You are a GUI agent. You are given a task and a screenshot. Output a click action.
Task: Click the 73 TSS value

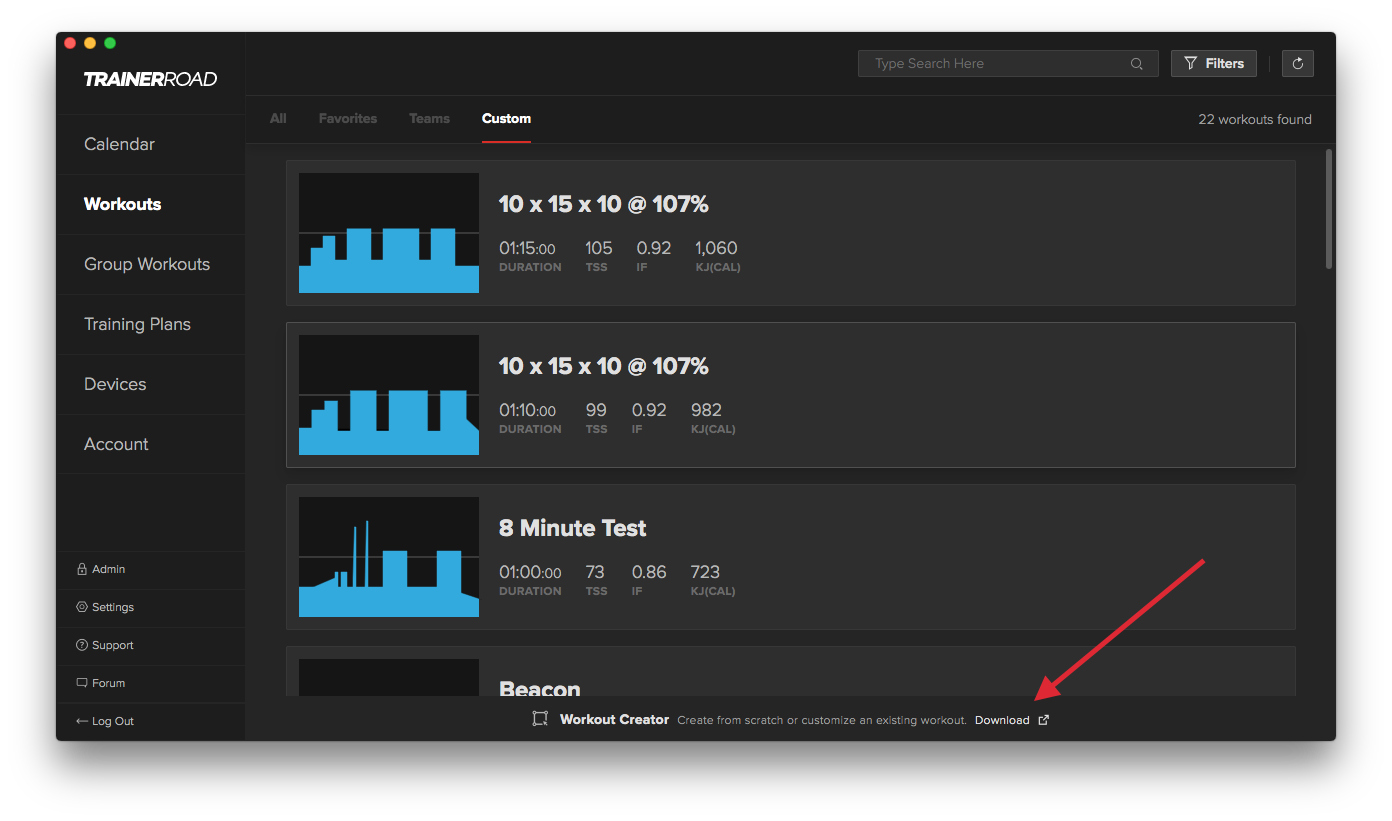tap(595, 572)
